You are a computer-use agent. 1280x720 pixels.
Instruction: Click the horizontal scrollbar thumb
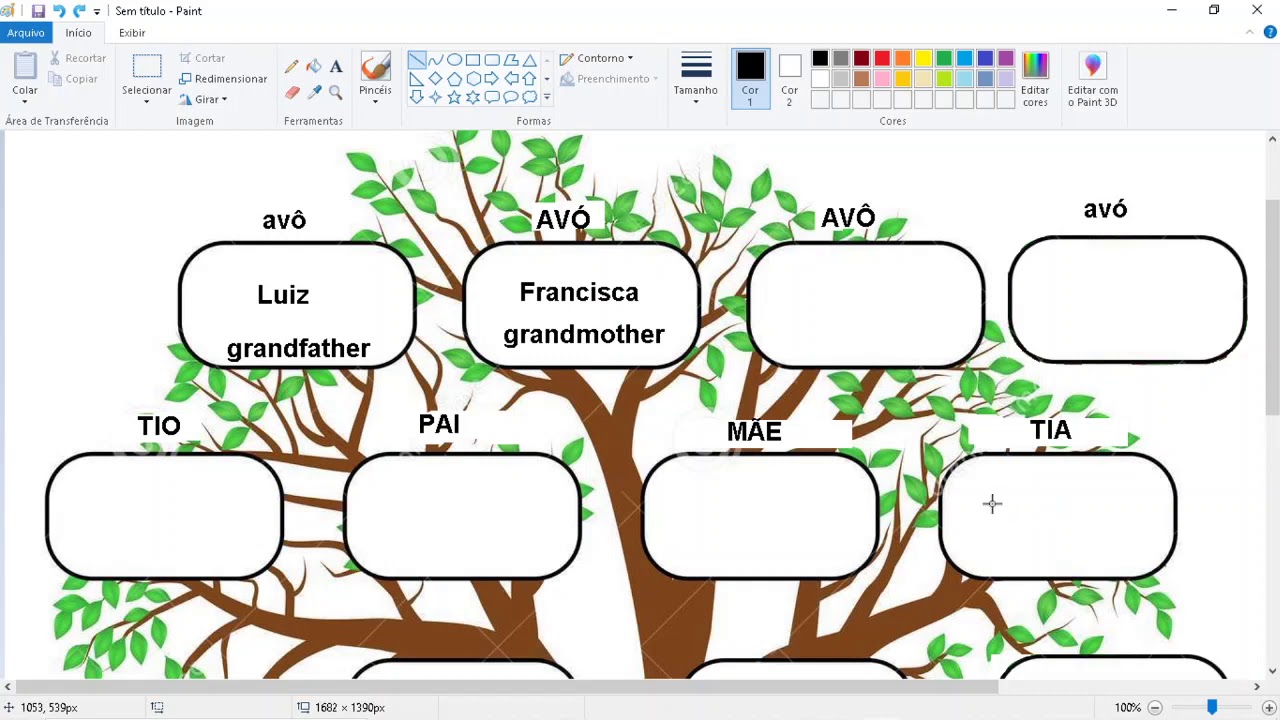point(508,686)
